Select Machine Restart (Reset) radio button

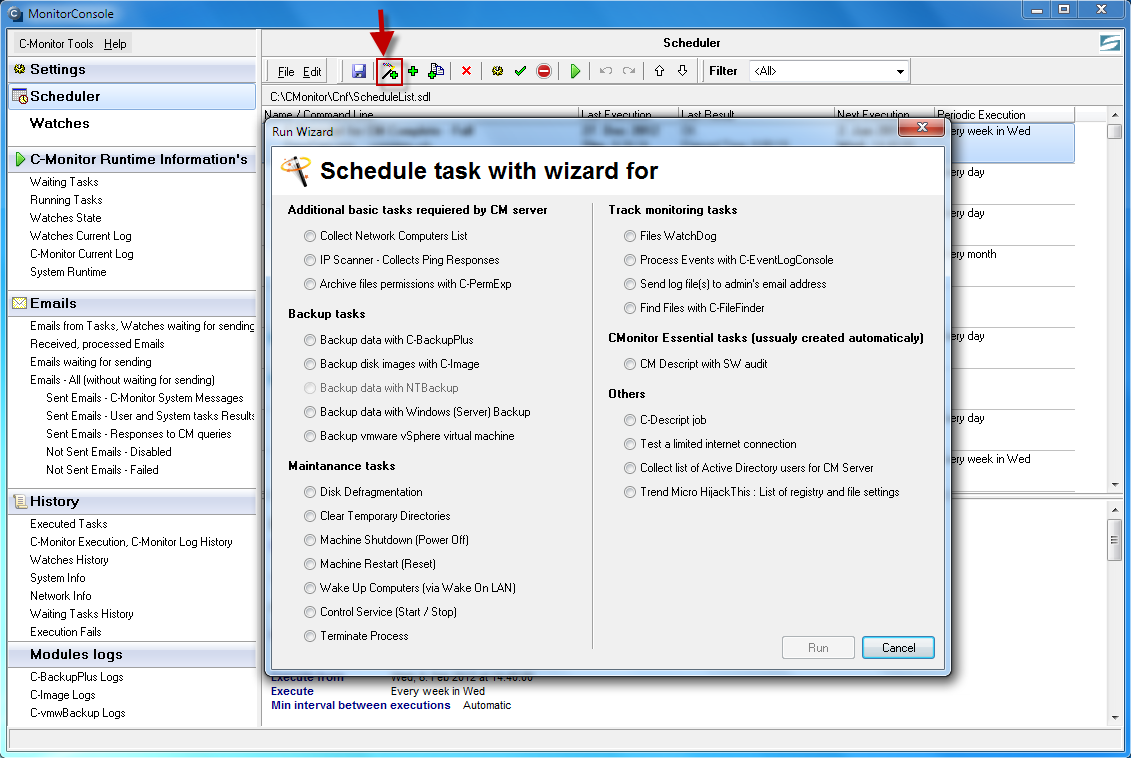(x=309, y=564)
